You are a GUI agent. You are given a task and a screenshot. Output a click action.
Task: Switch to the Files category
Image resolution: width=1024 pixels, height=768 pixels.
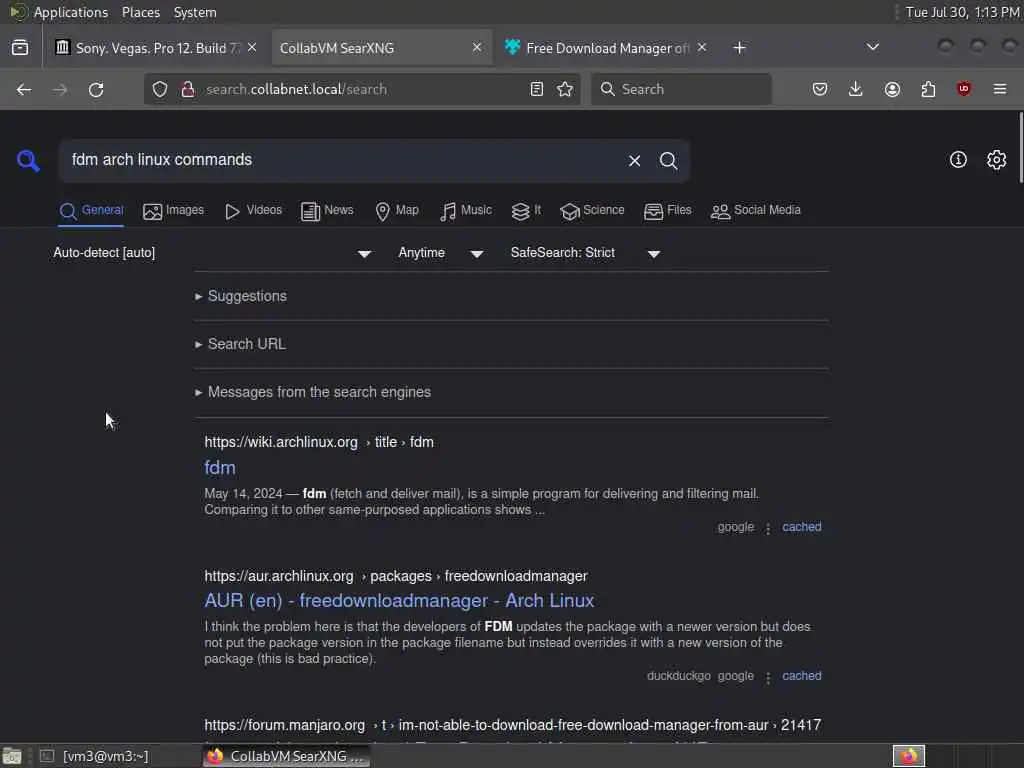click(x=667, y=210)
